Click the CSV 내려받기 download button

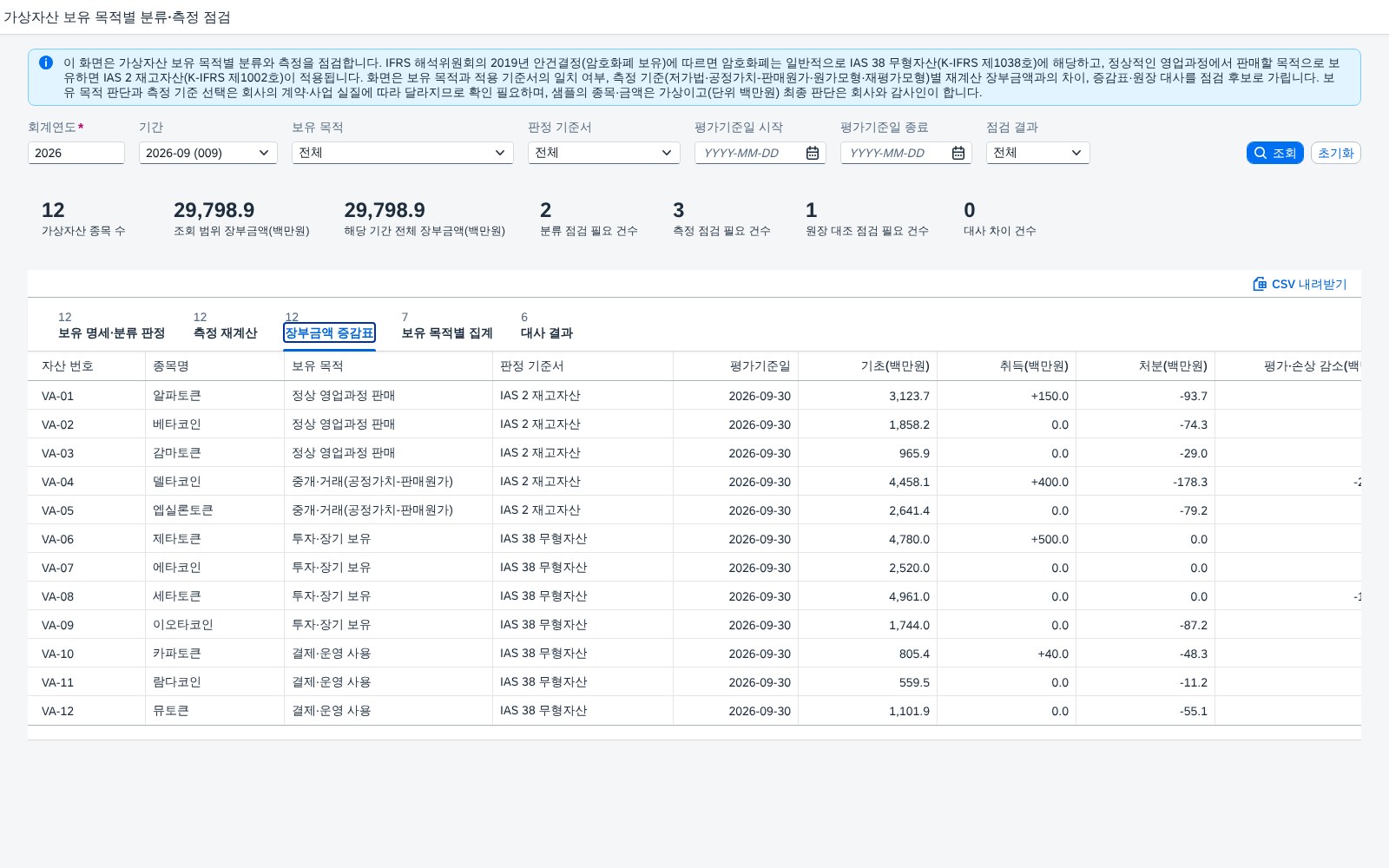pos(1300,284)
